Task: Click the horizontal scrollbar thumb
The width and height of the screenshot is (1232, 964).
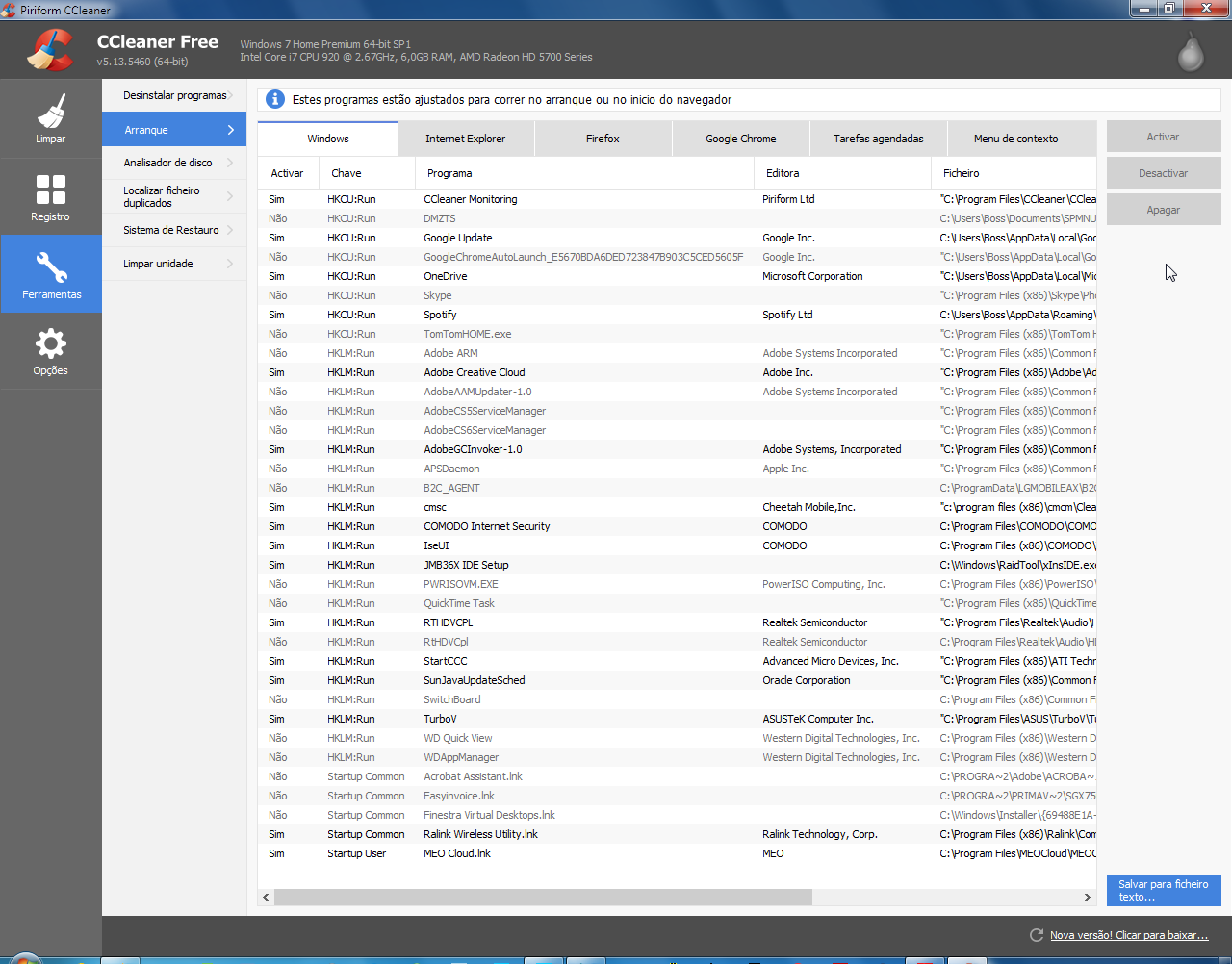Action: pyautogui.click(x=543, y=897)
